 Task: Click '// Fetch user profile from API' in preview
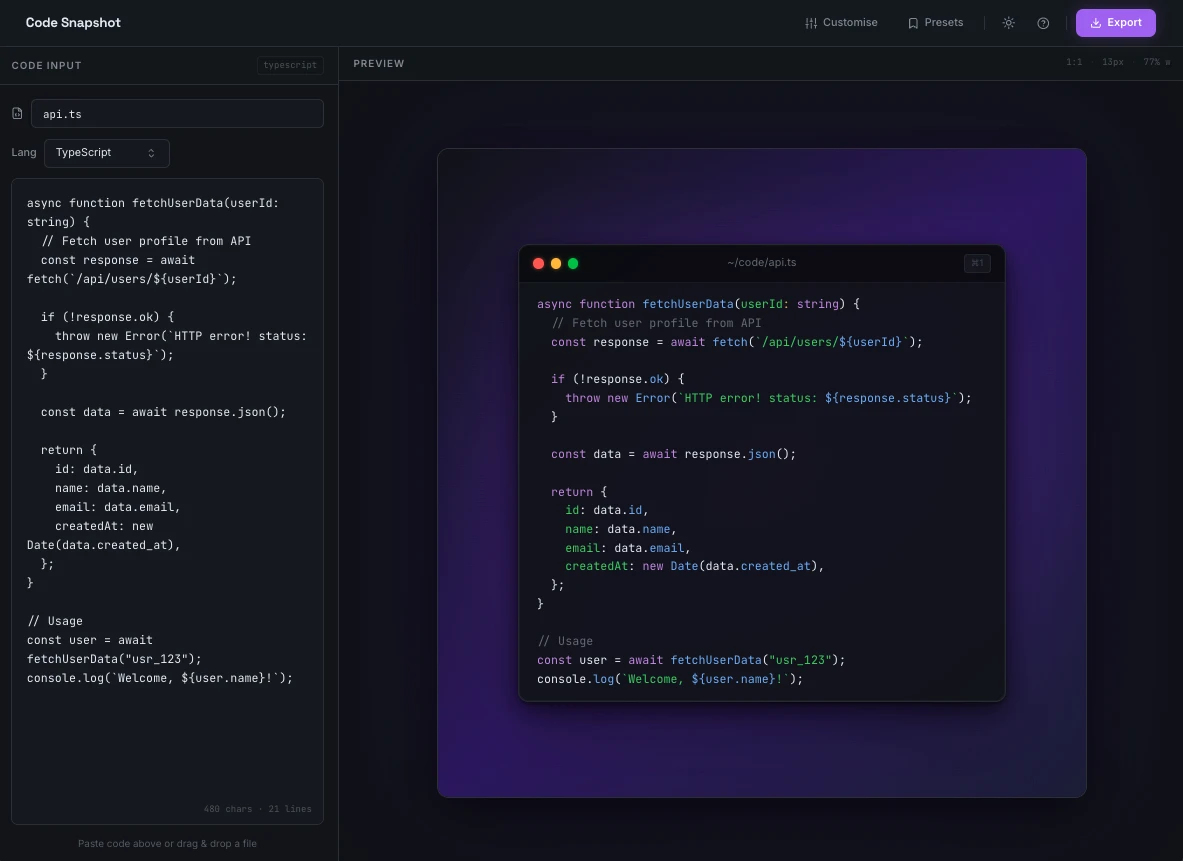(656, 323)
